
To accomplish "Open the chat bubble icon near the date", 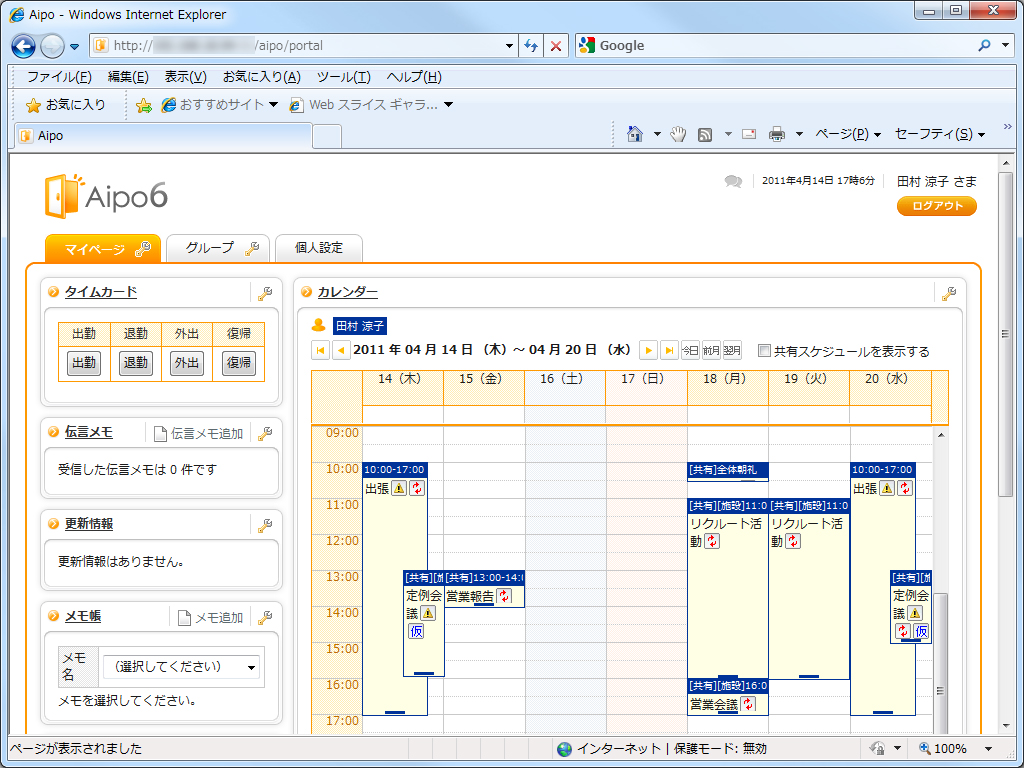I will (x=733, y=182).
